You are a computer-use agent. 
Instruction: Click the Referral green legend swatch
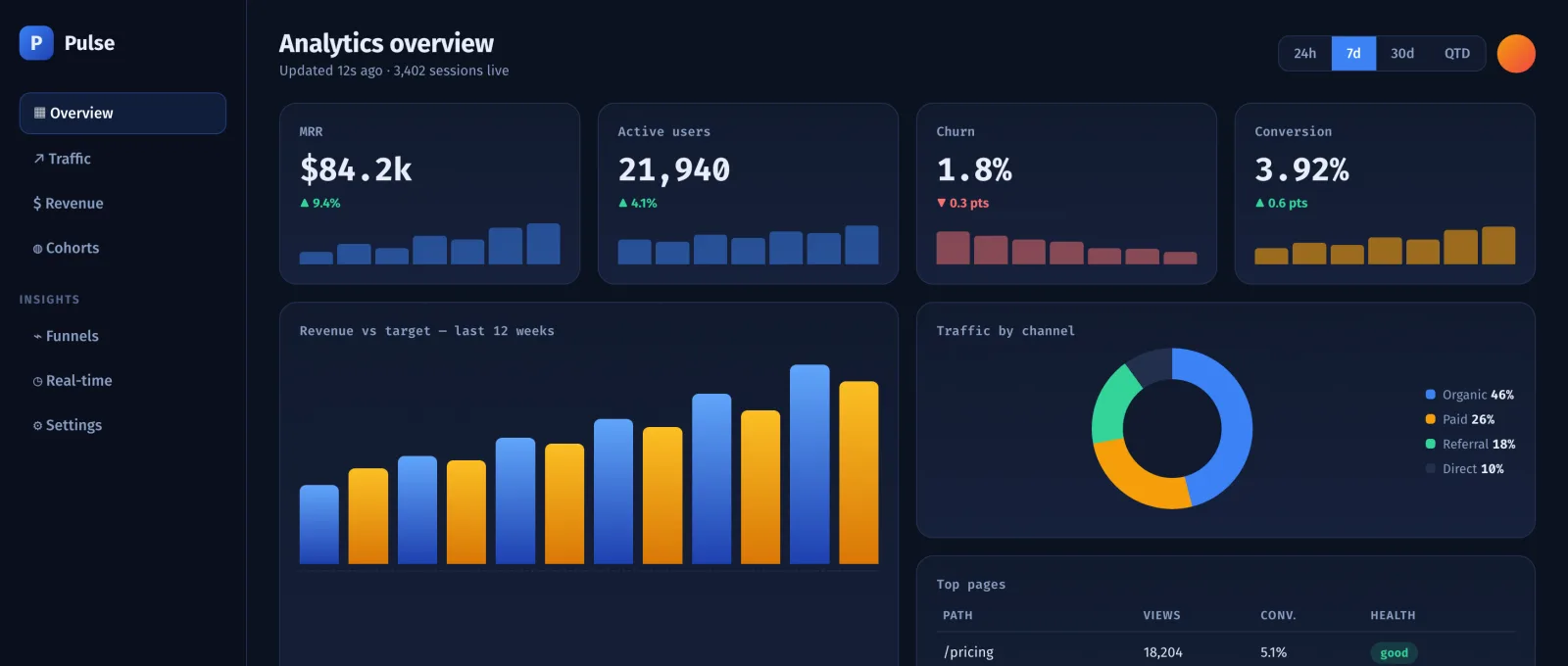[1431, 444]
